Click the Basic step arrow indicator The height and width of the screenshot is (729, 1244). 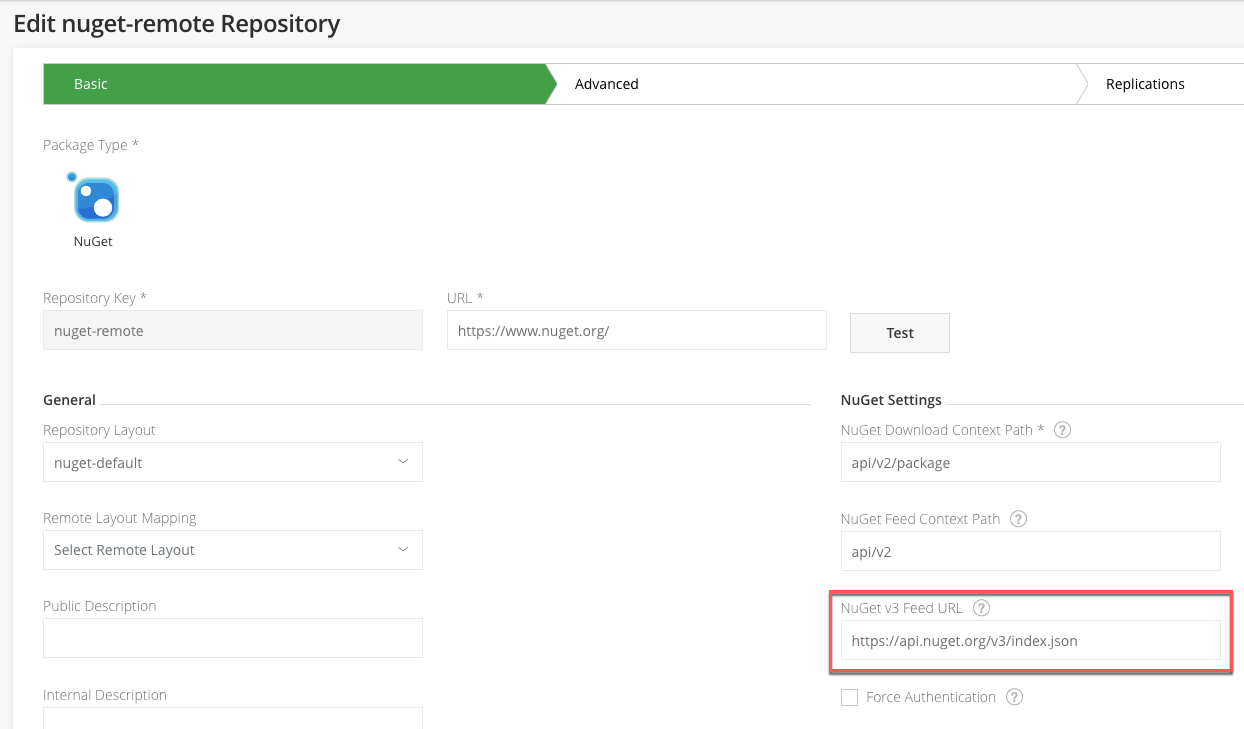click(548, 84)
